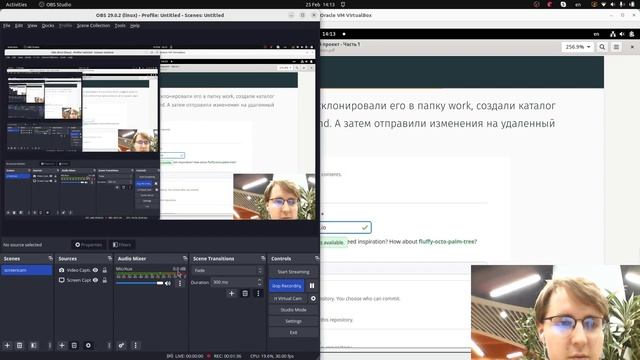Click the host microphone tray icon
The image size is (640, 360).
pos(622,4)
